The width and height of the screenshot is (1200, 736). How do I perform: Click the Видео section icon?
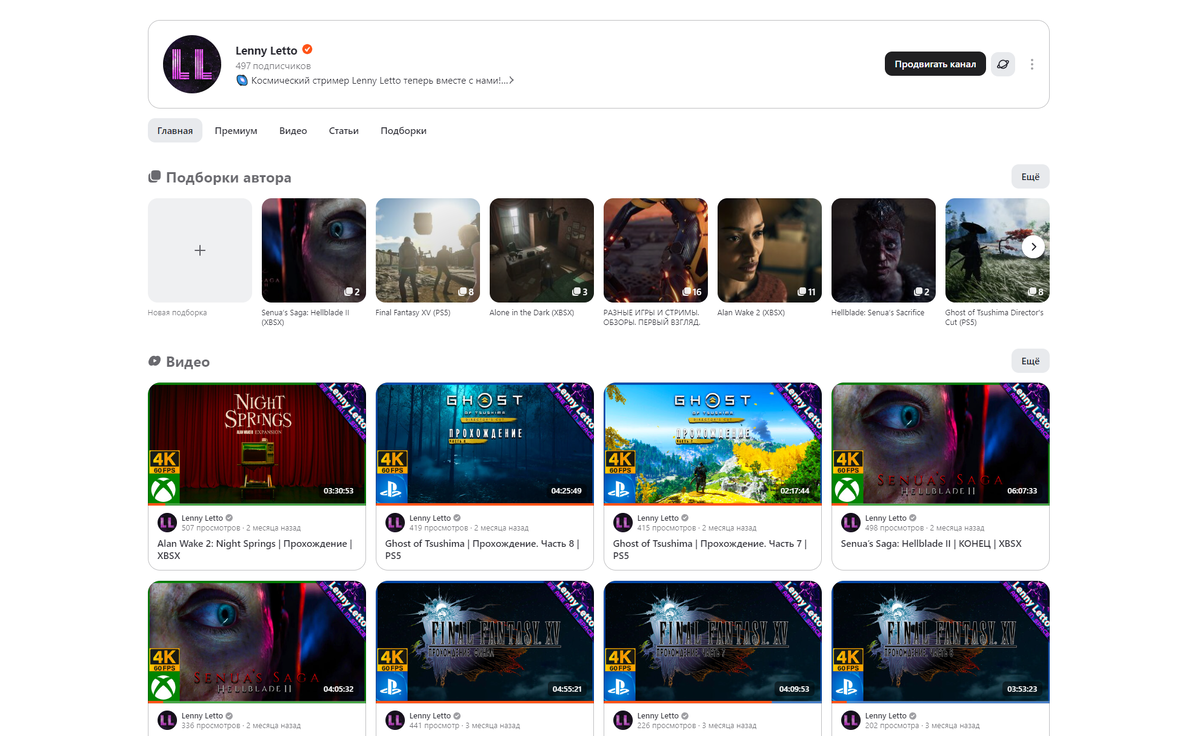155,361
